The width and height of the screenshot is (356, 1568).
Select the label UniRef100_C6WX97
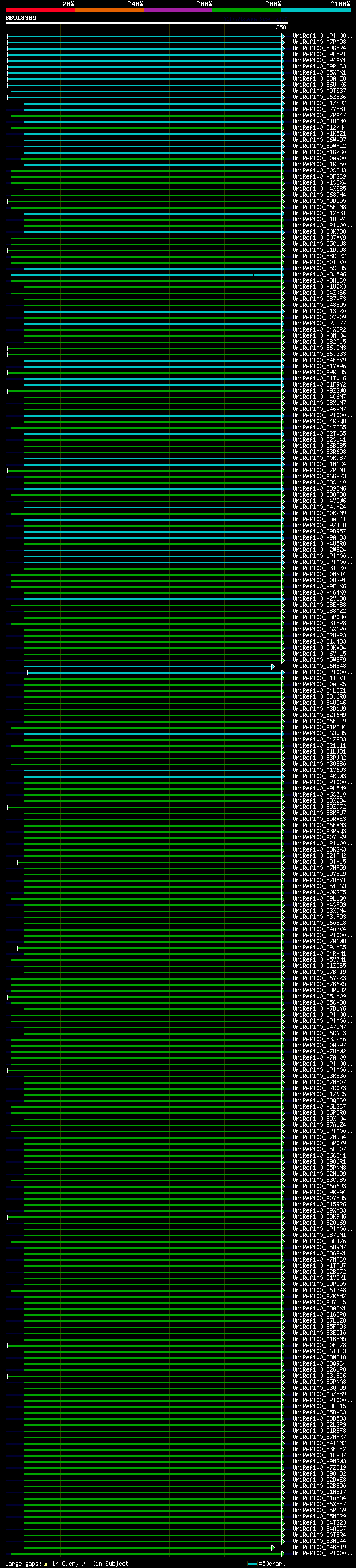coord(319,140)
